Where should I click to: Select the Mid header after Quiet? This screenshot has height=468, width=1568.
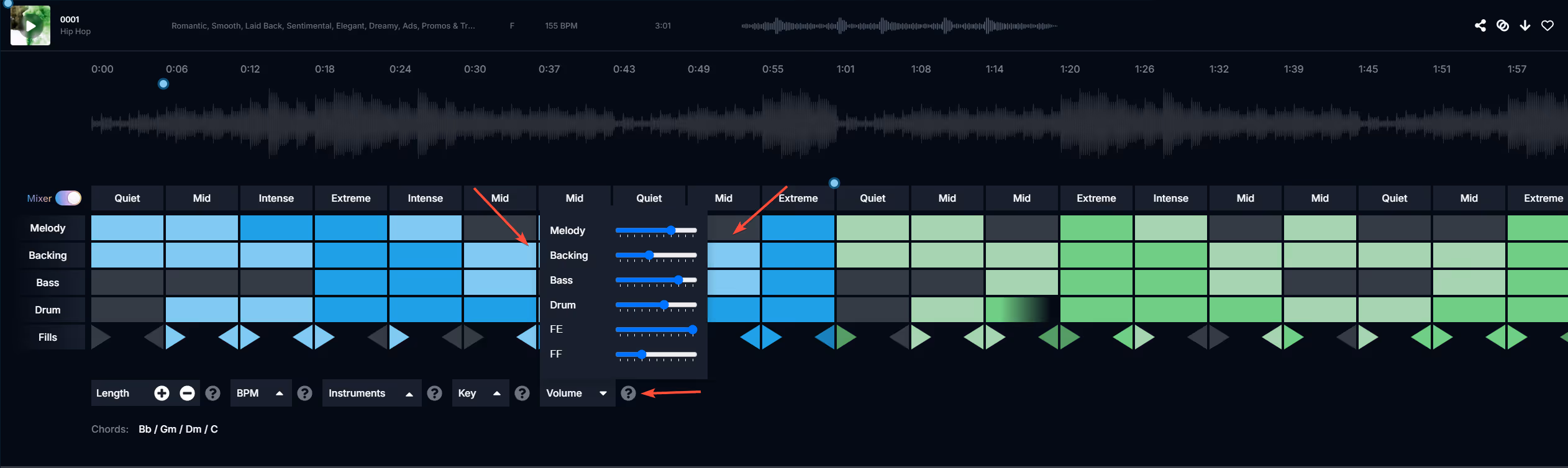[x=202, y=198]
